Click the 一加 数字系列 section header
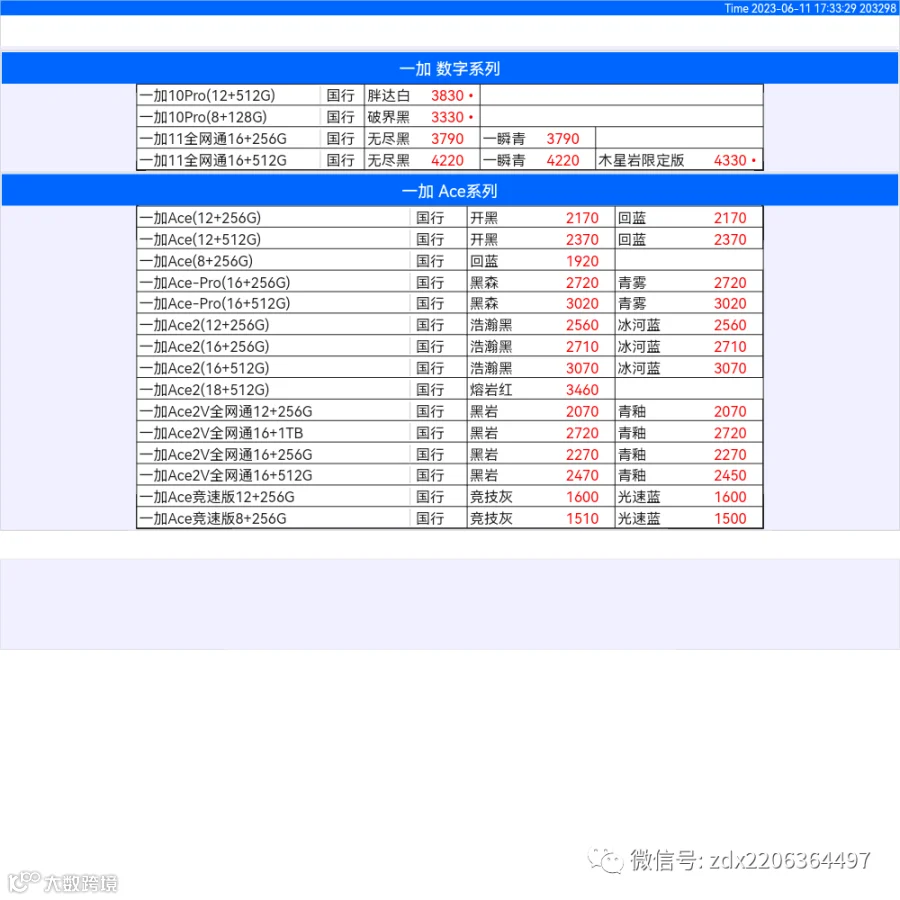Image resolution: width=900 pixels, height=900 pixels. tap(449, 68)
